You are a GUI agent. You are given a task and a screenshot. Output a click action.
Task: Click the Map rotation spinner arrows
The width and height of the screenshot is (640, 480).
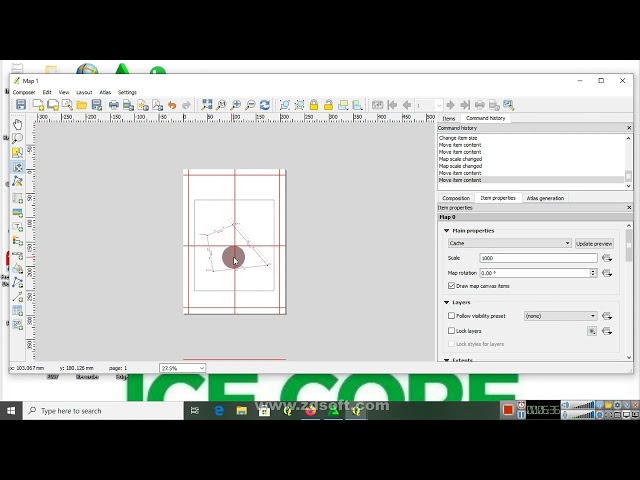click(x=593, y=273)
